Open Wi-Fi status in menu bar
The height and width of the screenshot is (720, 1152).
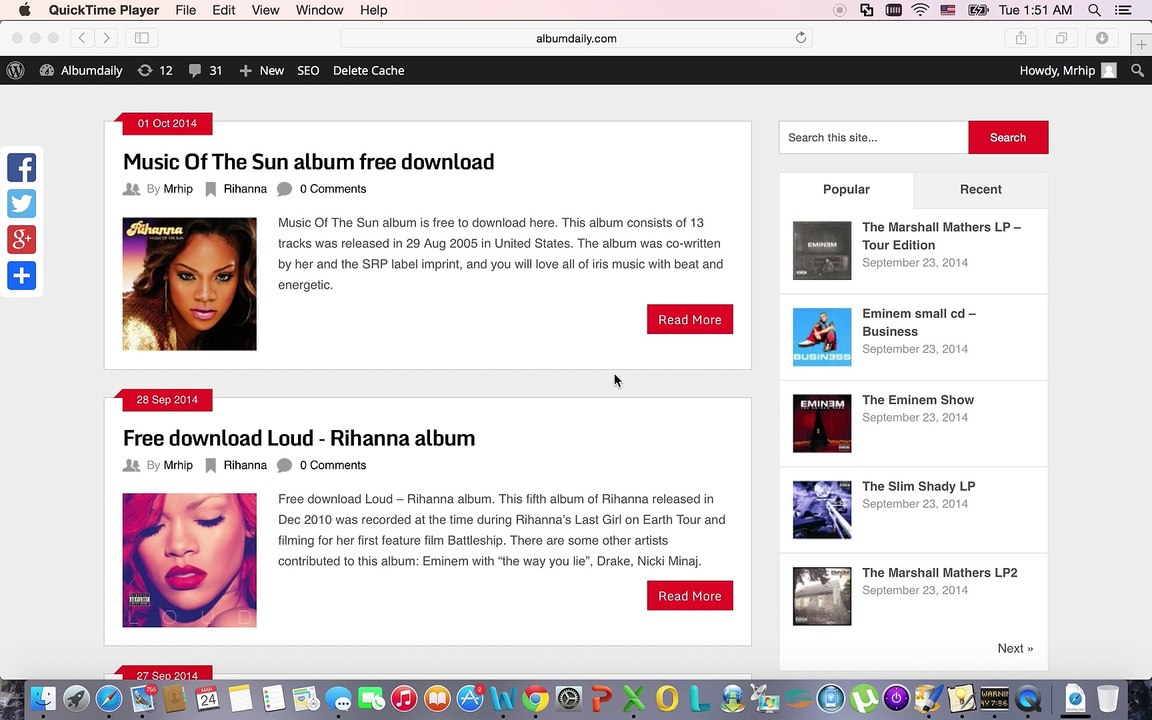click(920, 10)
